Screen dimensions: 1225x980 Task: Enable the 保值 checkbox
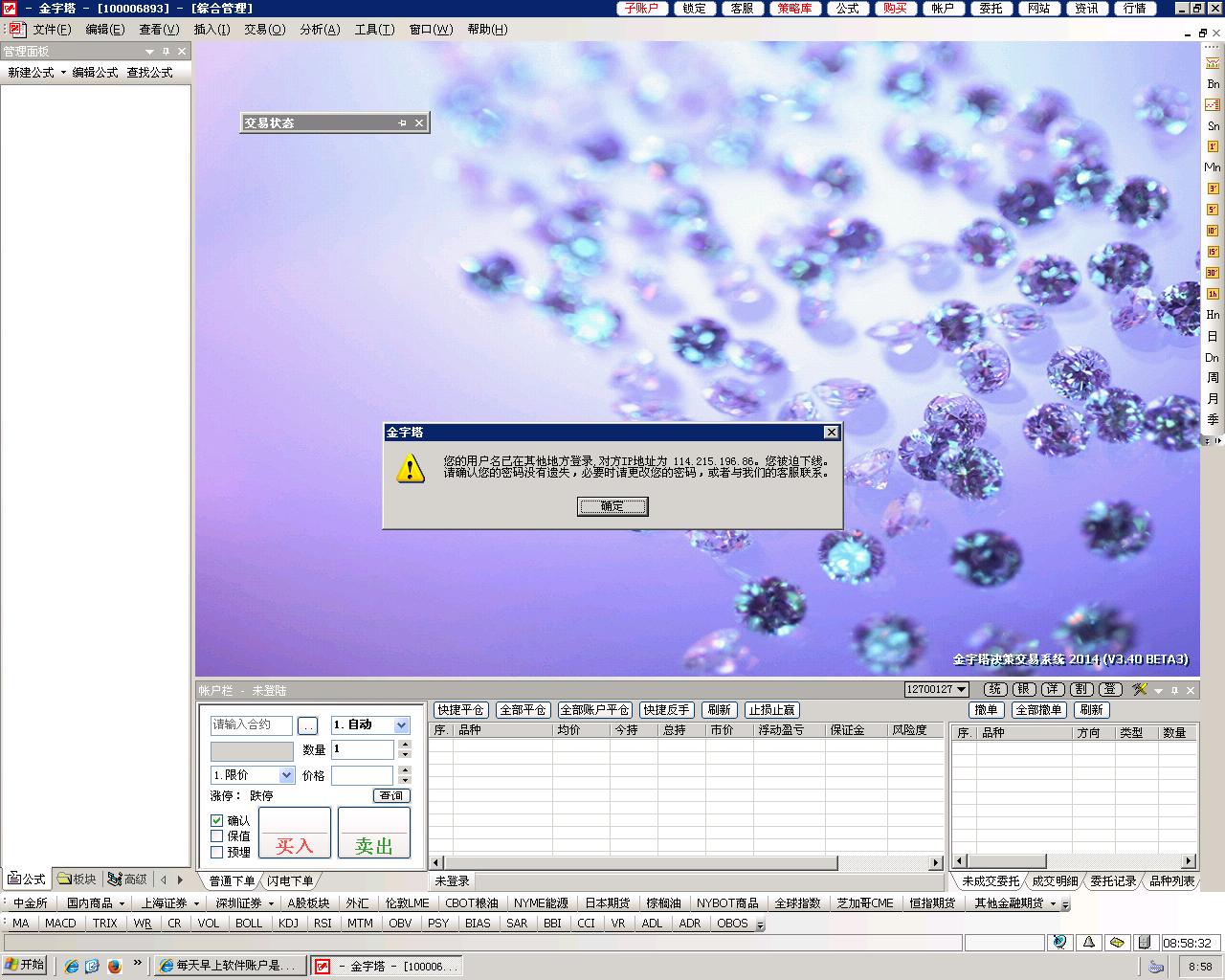tap(217, 835)
